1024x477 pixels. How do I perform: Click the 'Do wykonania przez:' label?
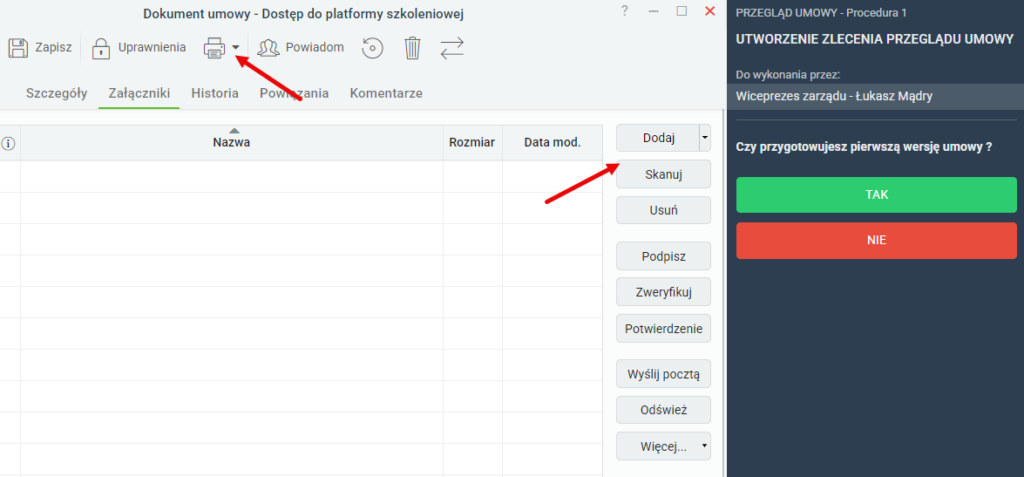(x=788, y=74)
